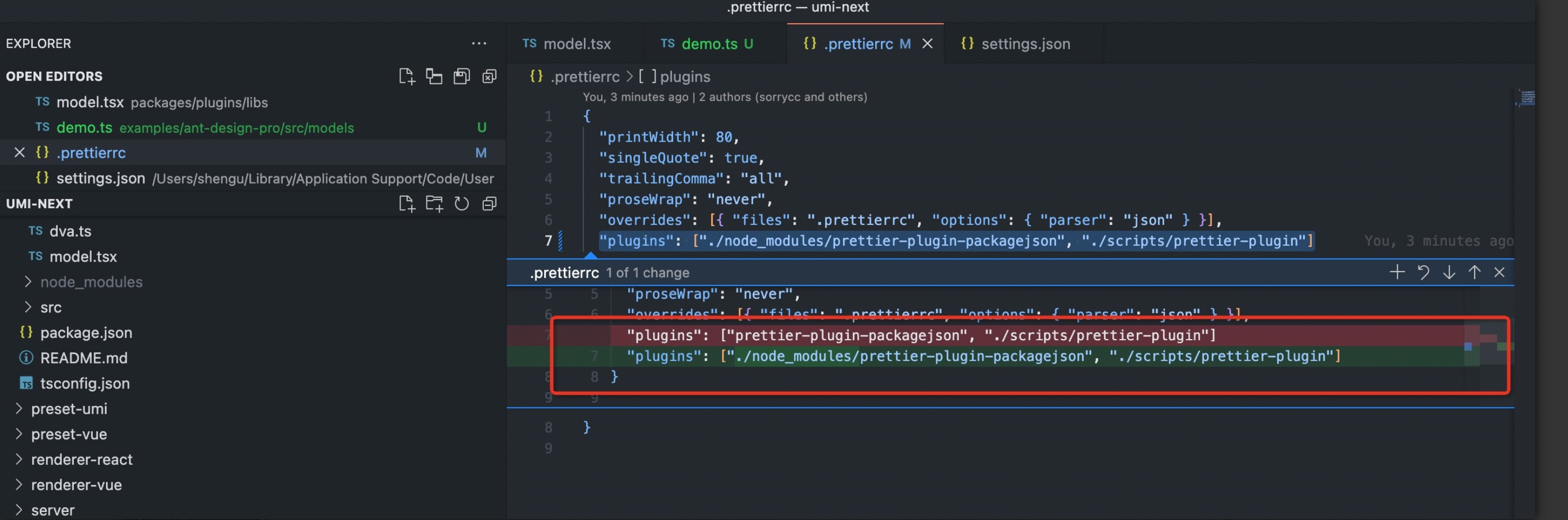Expand renderer-vue folder
This screenshot has height=520, width=1568.
pyautogui.click(x=18, y=484)
